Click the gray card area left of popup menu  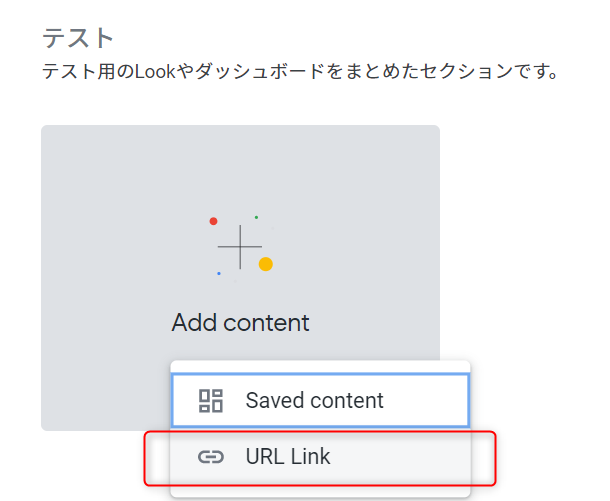click(105, 395)
